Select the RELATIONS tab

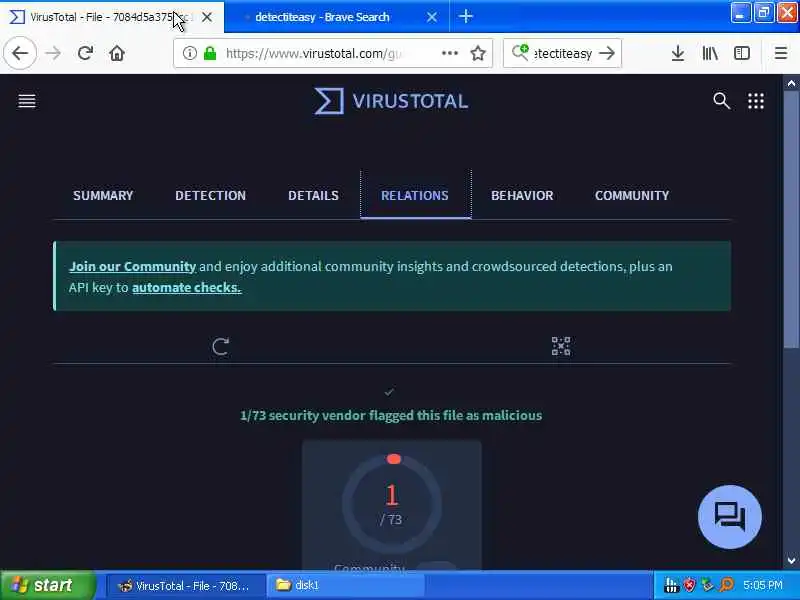[415, 195]
